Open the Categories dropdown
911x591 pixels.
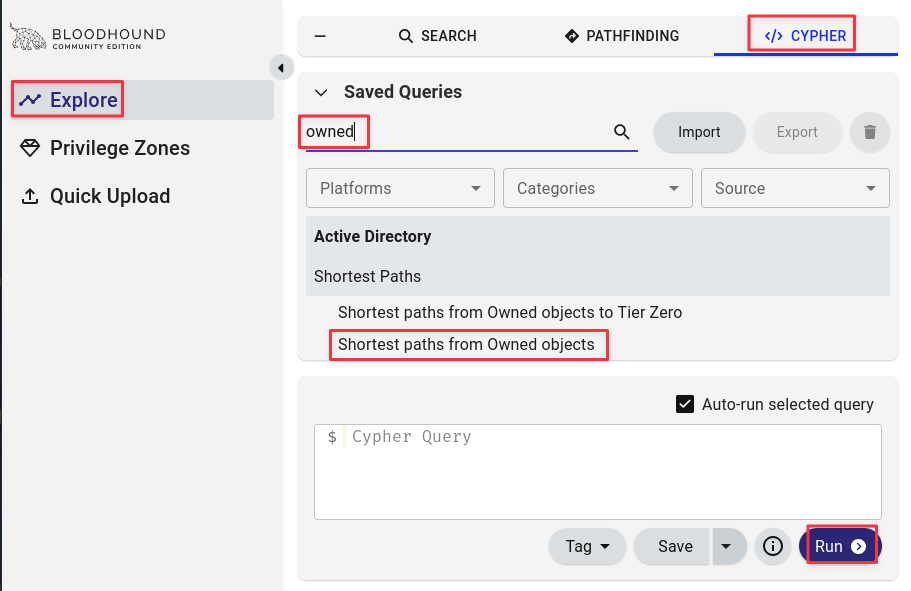[598, 188]
